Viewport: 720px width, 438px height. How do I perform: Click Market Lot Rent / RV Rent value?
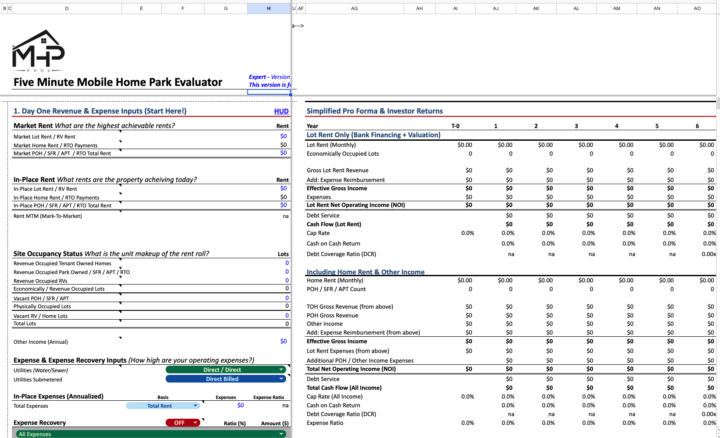pos(283,136)
